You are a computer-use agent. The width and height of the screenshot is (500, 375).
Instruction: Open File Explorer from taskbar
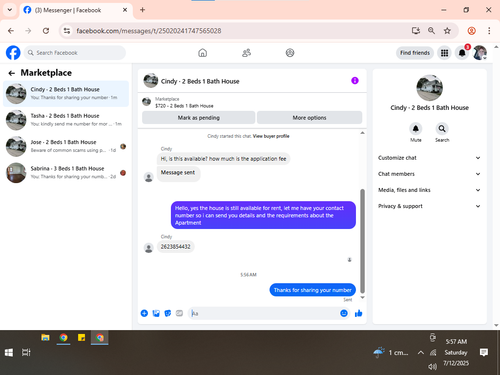[45, 338]
